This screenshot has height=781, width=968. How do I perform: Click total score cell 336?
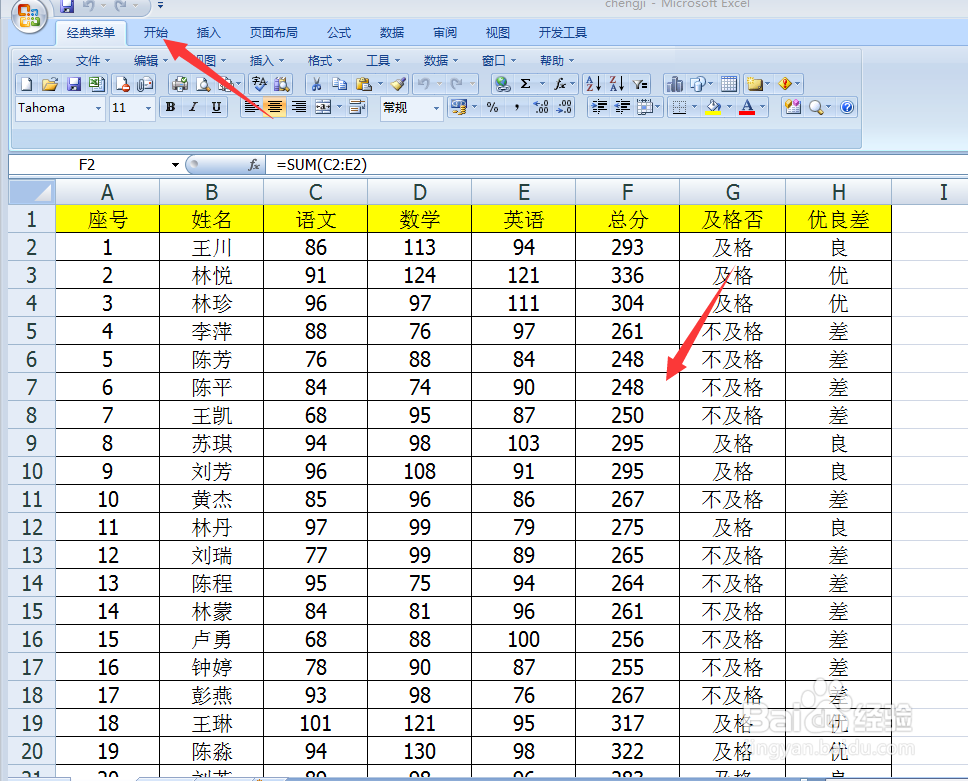coord(627,275)
